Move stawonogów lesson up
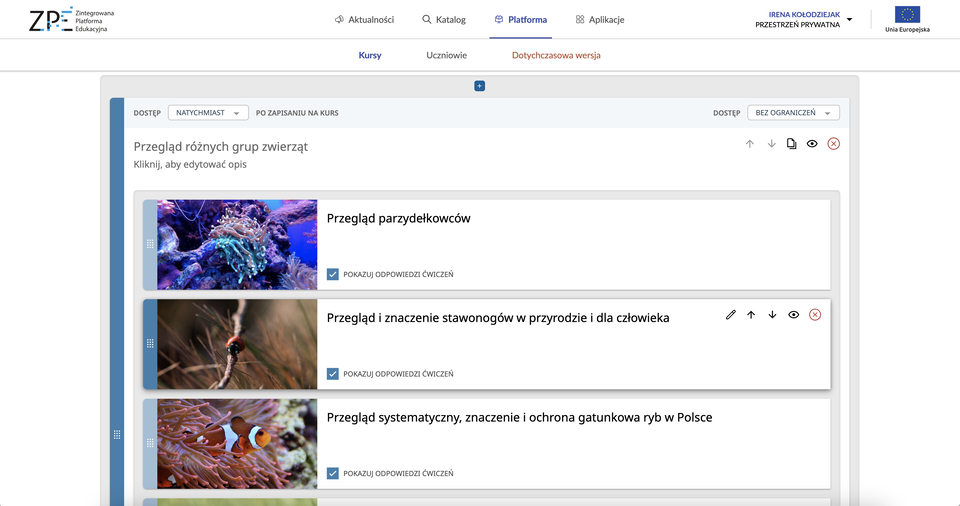 coord(751,315)
